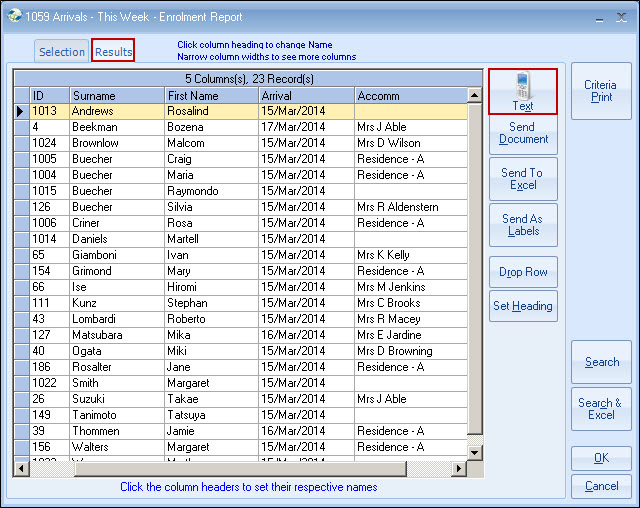This screenshot has height=508, width=640.
Task: Click arrival date 17/Mar/2014 for Beekman
Action: click(x=306, y=127)
